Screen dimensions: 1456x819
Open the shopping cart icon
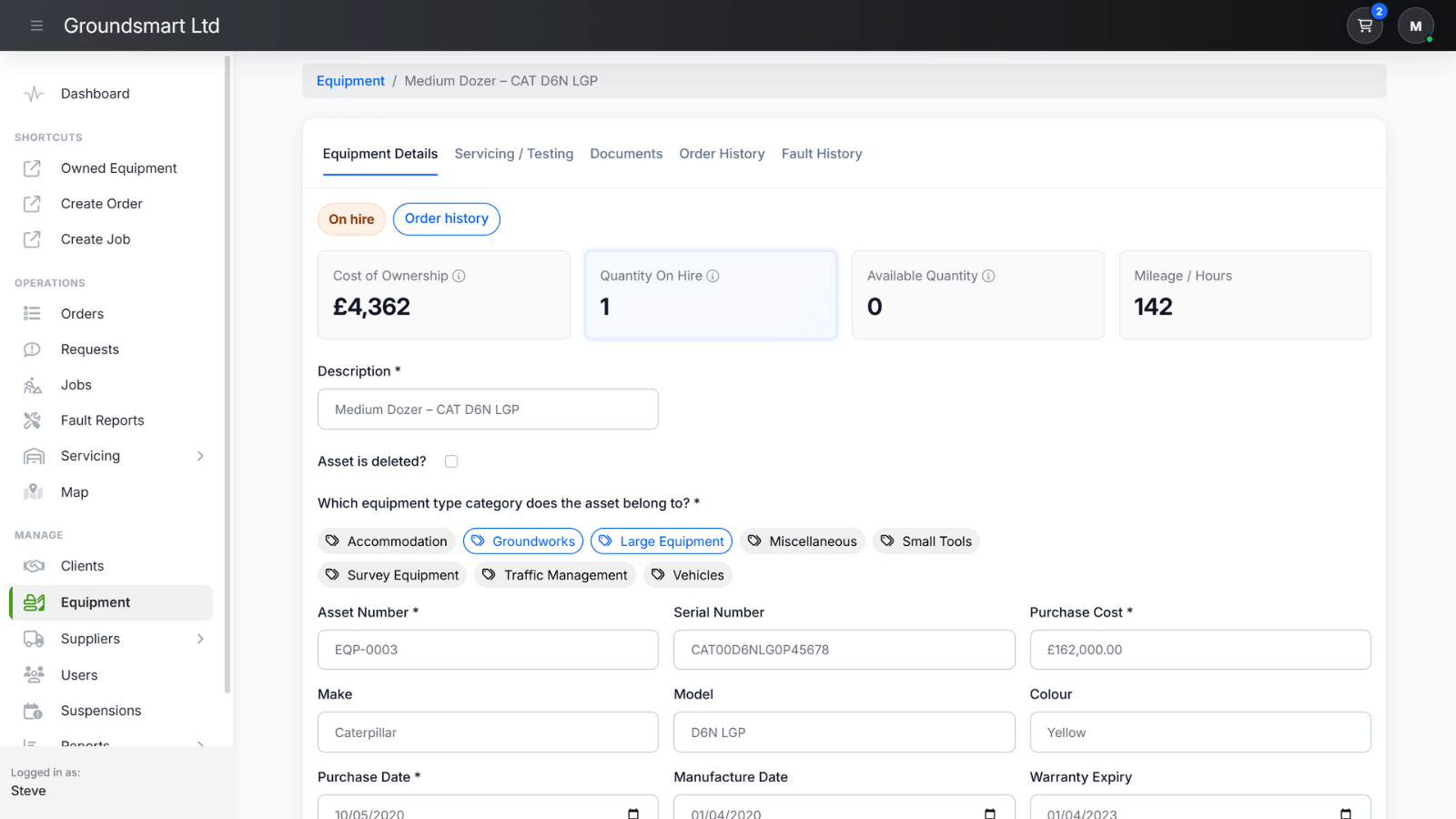pos(1364,26)
